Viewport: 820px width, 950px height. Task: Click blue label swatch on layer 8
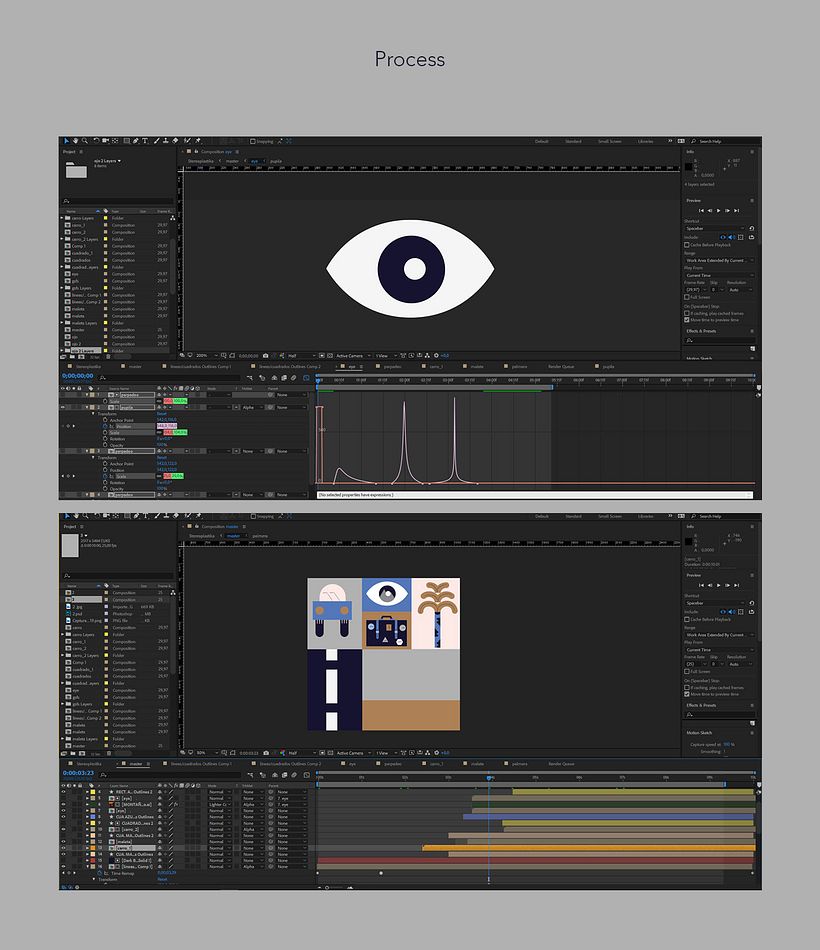point(93,817)
